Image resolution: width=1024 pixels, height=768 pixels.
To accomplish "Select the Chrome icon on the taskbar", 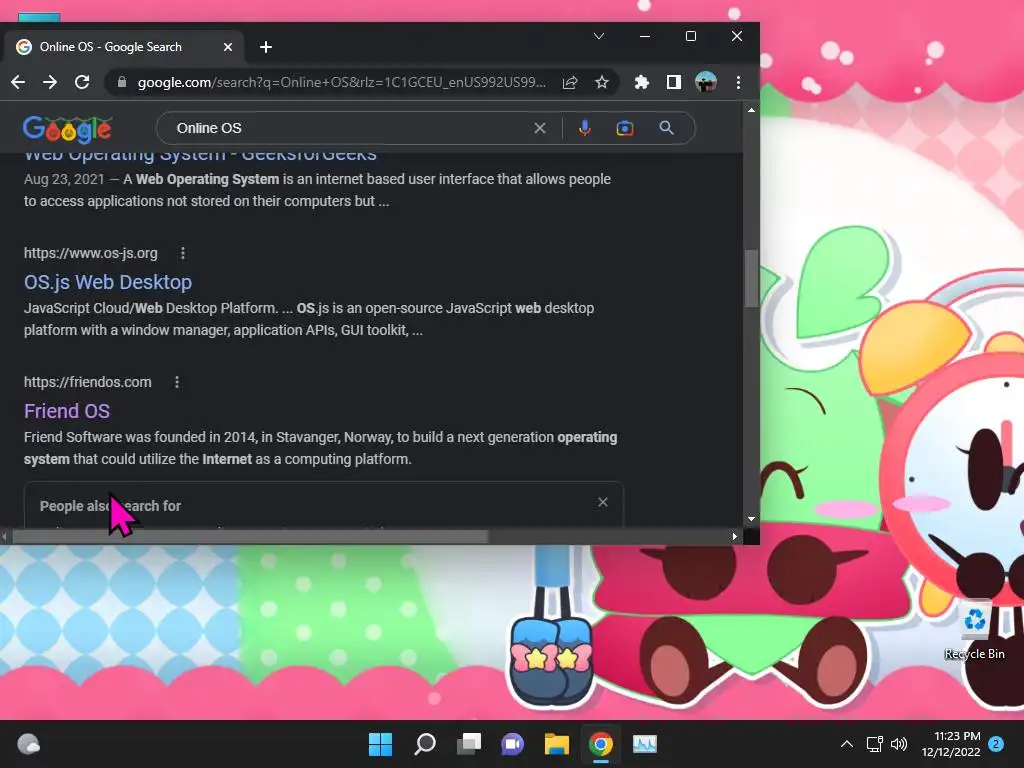I will (x=601, y=744).
